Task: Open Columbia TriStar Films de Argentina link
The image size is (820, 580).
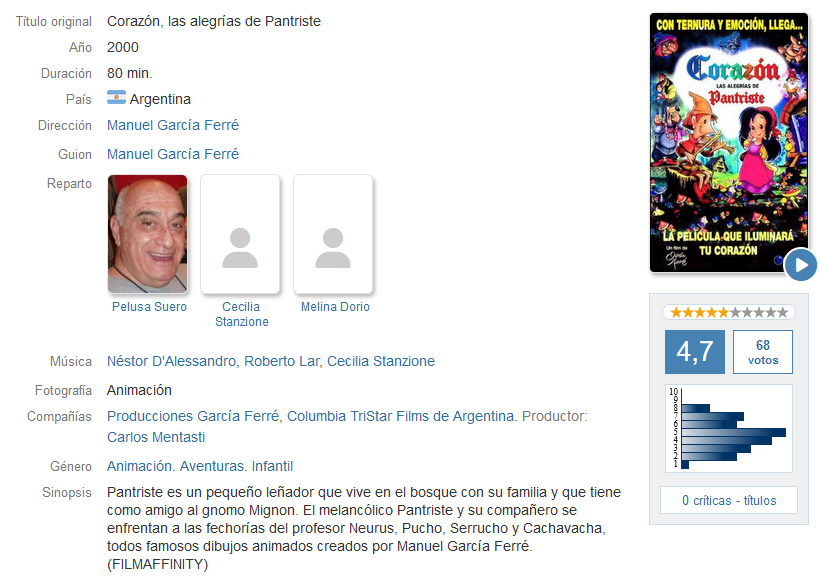Action: tap(400, 416)
